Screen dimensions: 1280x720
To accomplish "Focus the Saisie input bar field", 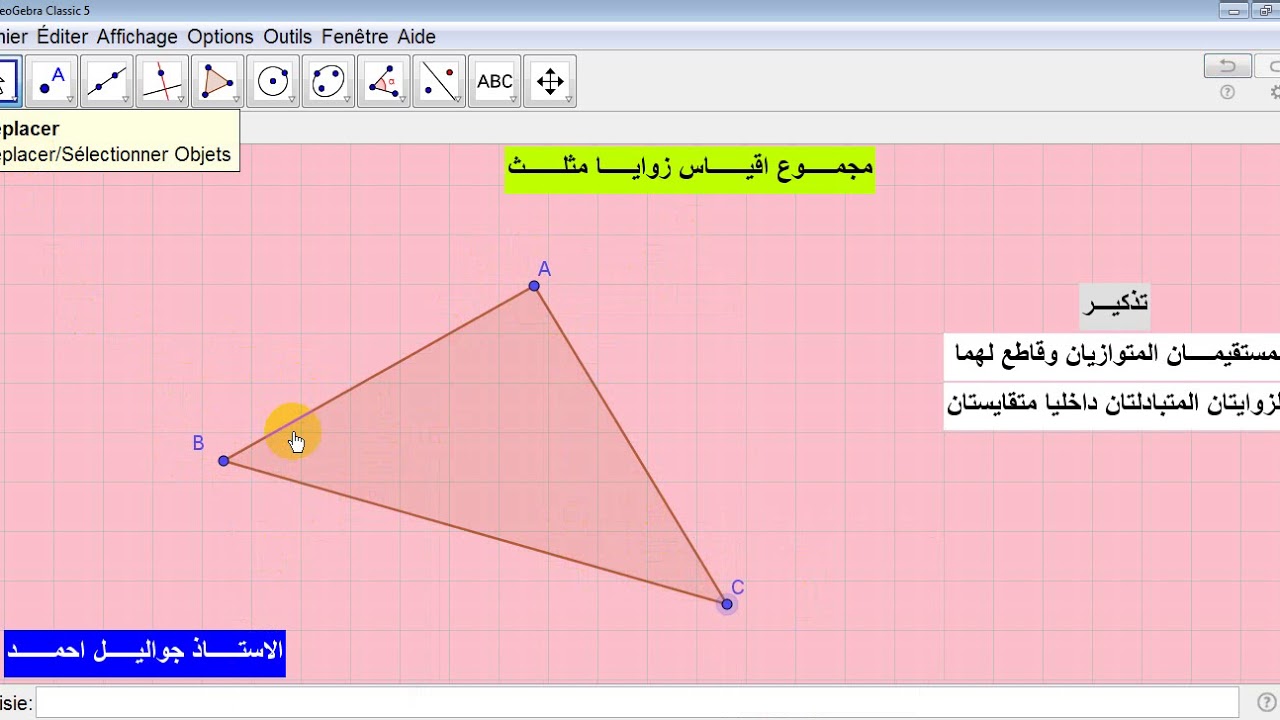I will click(x=637, y=702).
